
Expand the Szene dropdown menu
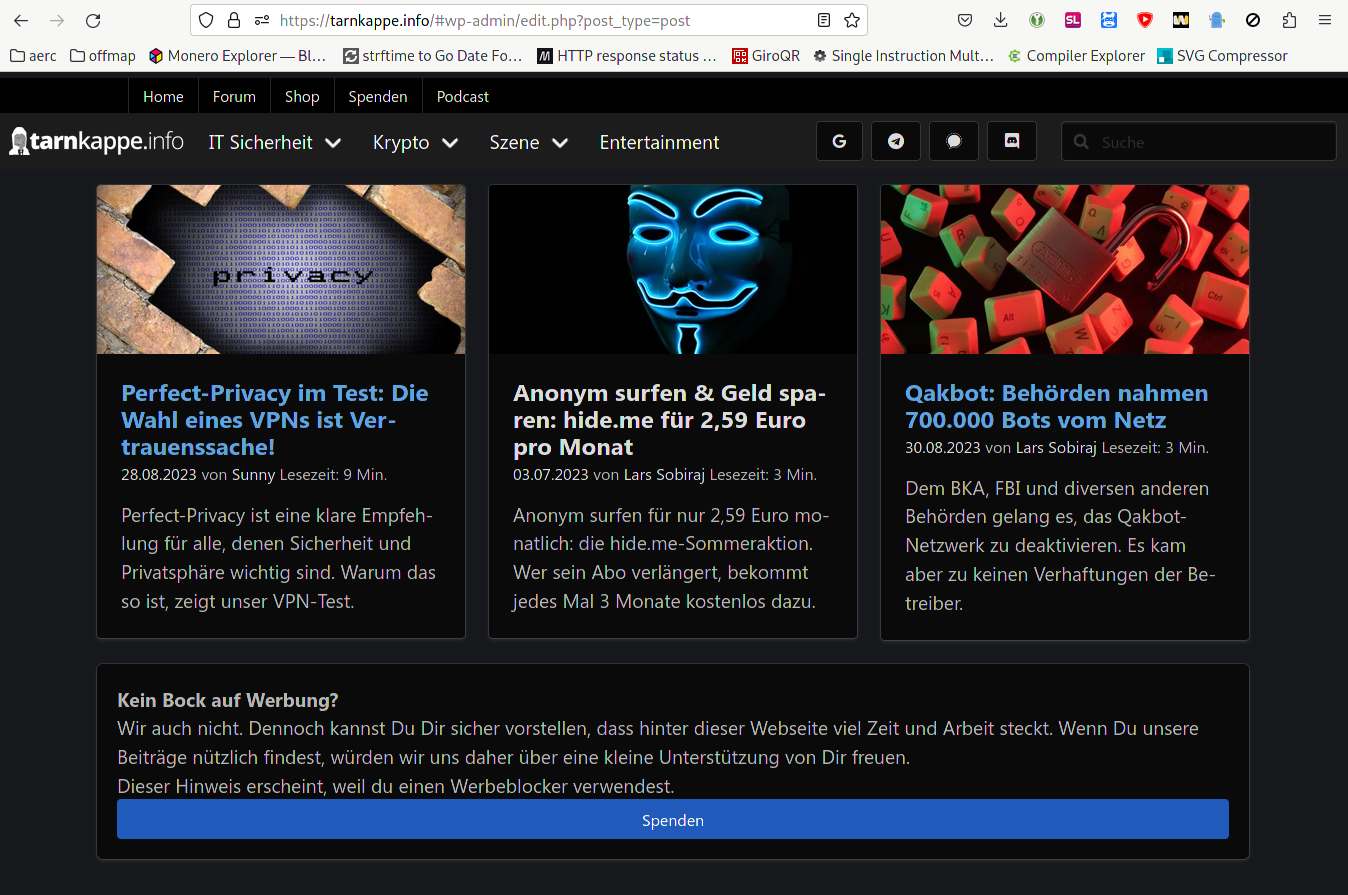[528, 143]
